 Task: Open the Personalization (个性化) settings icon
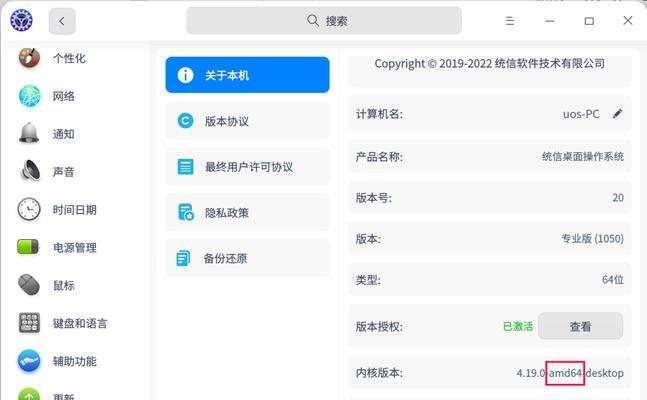point(29,58)
